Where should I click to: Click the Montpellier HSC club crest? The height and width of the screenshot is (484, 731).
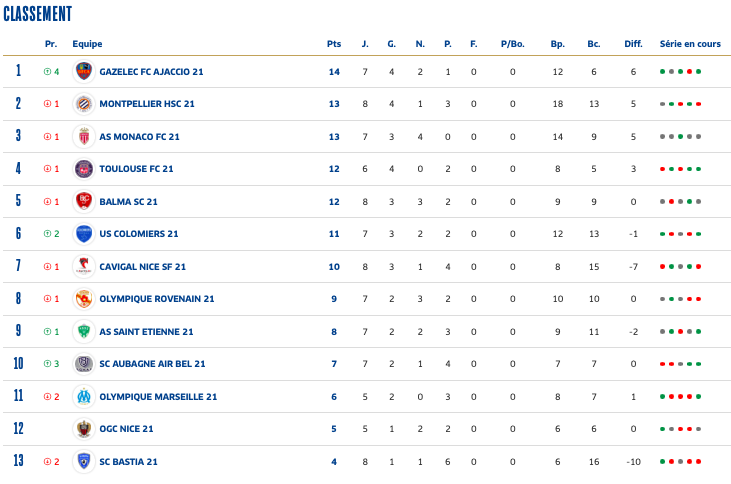pyautogui.click(x=84, y=104)
